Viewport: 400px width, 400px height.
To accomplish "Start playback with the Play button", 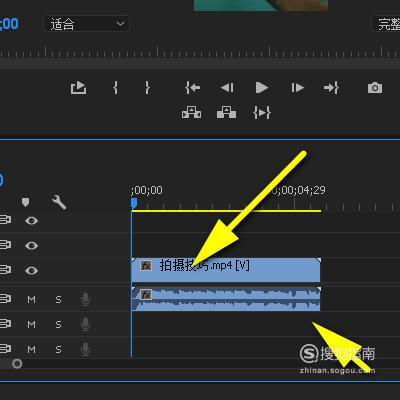I will coord(262,88).
